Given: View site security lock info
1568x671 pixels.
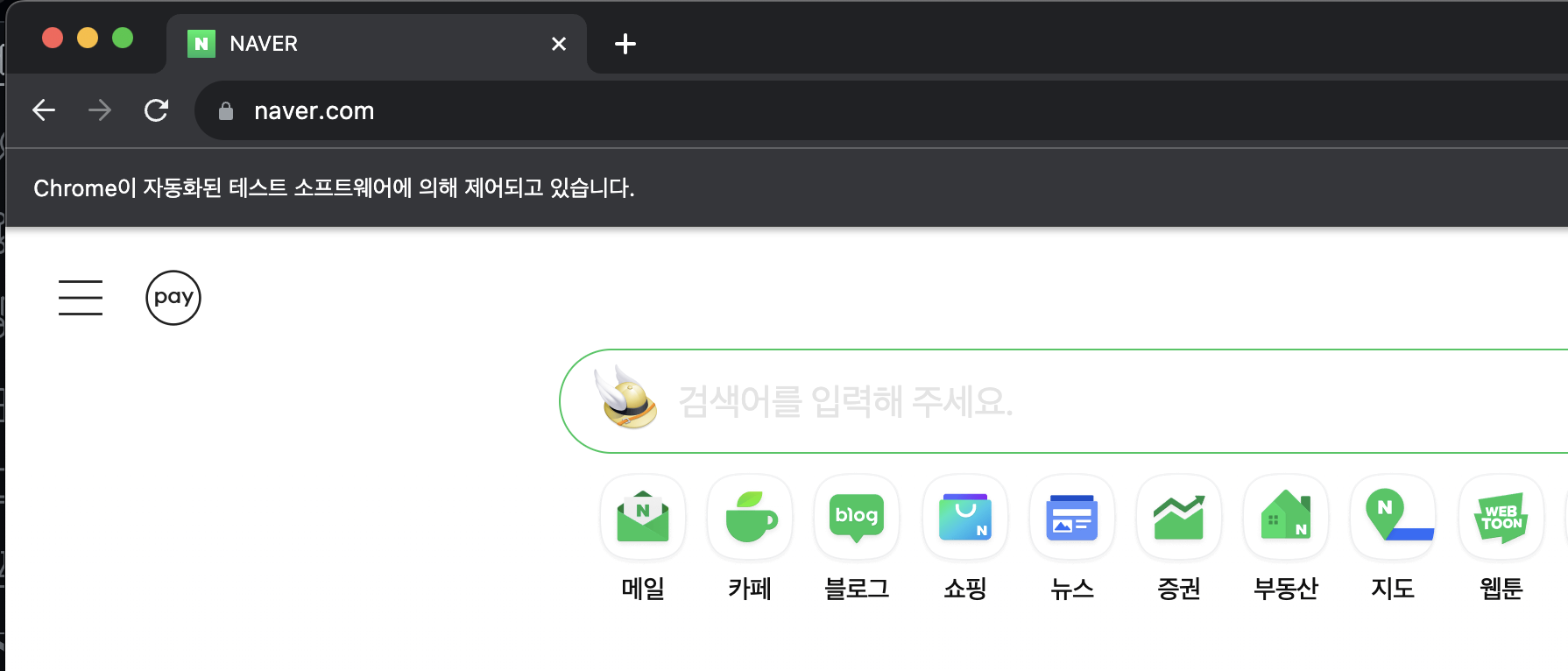Looking at the screenshot, I should pyautogui.click(x=226, y=111).
